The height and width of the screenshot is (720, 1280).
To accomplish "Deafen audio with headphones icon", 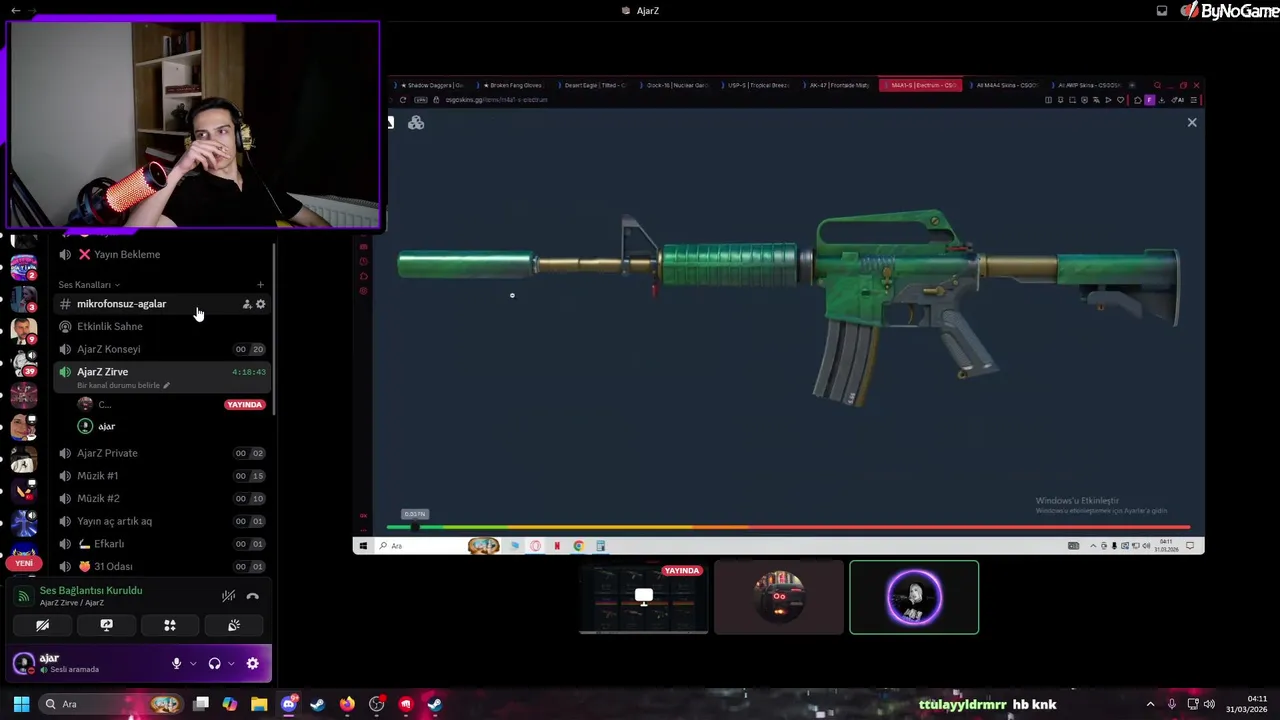I will (x=214, y=663).
